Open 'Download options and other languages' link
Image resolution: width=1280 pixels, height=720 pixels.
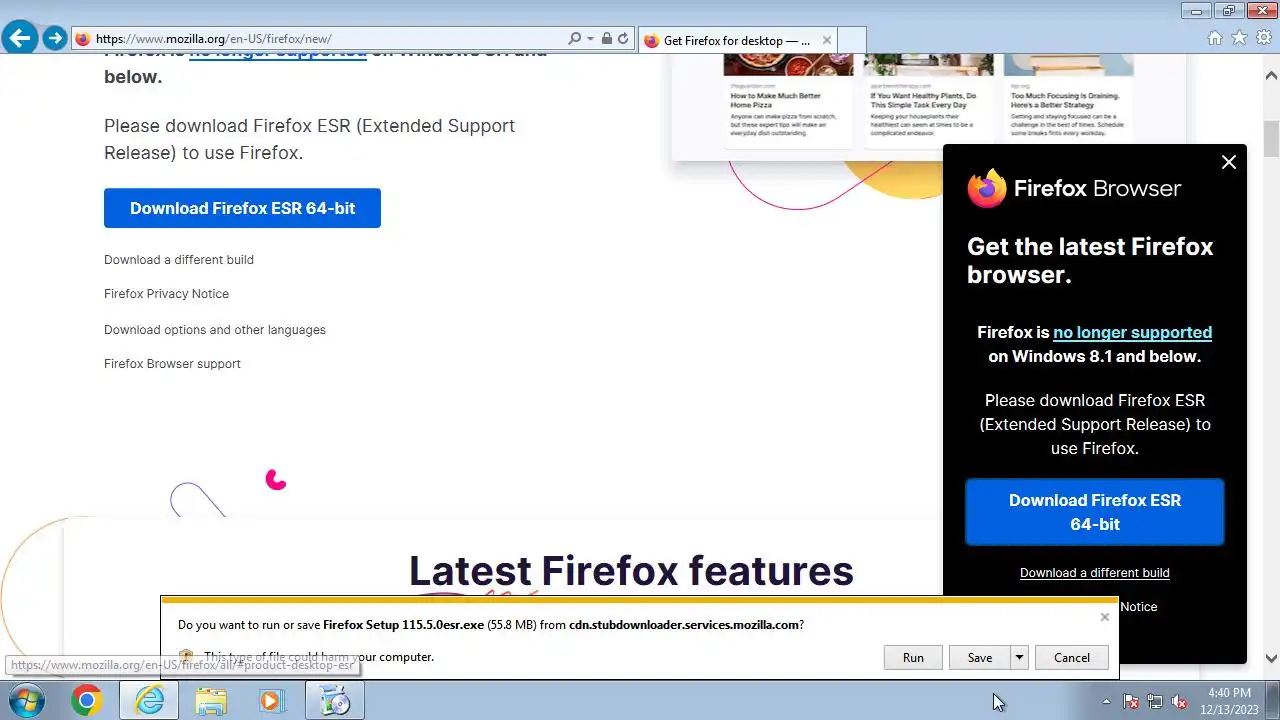click(x=215, y=330)
